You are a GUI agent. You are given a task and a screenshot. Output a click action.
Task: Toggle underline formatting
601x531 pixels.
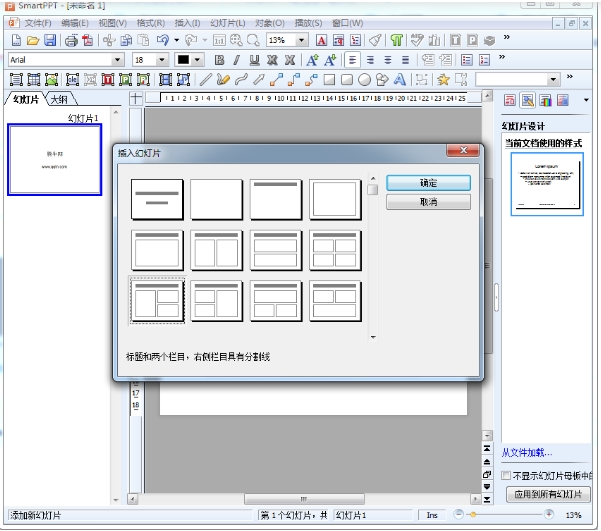pyautogui.click(x=254, y=60)
